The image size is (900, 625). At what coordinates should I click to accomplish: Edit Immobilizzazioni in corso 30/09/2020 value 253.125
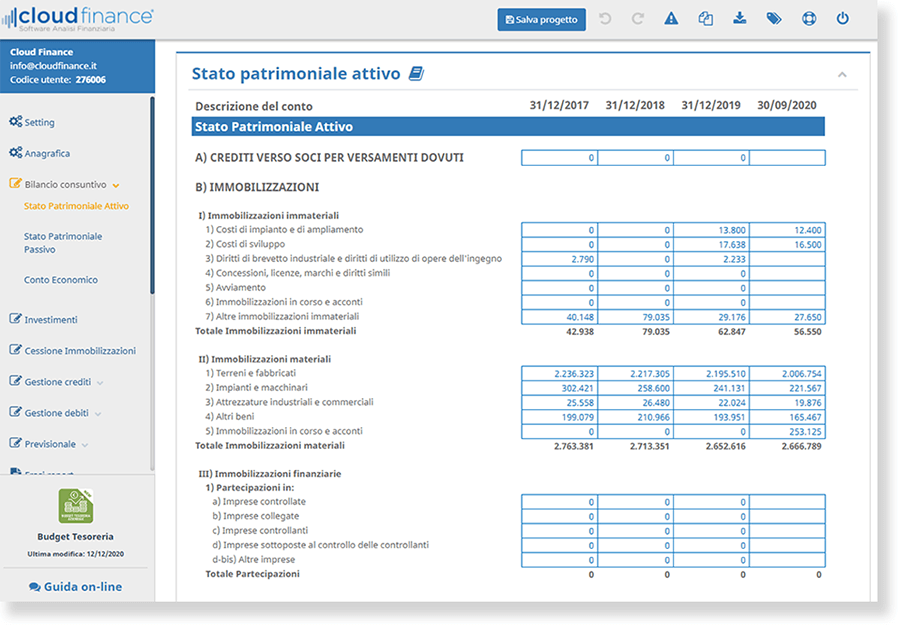click(x=788, y=432)
